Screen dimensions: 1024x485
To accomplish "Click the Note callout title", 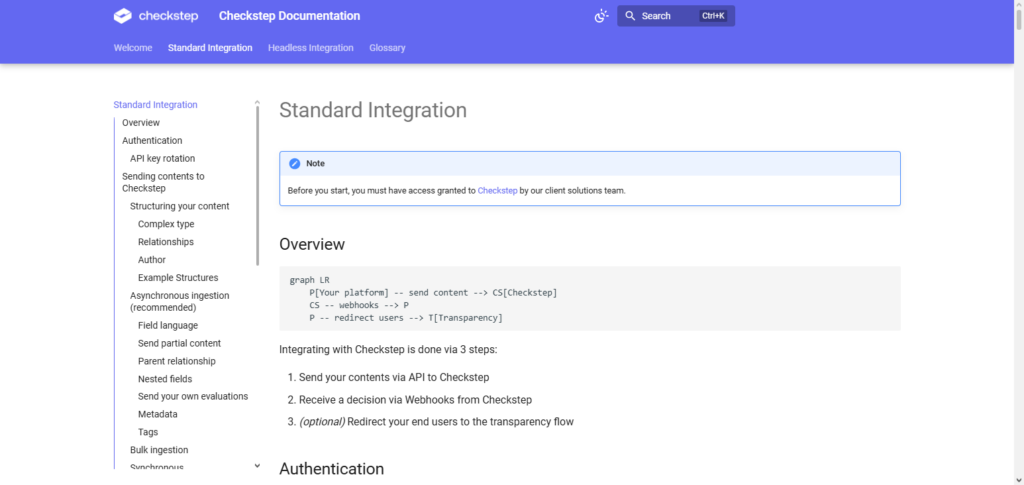I will [315, 164].
